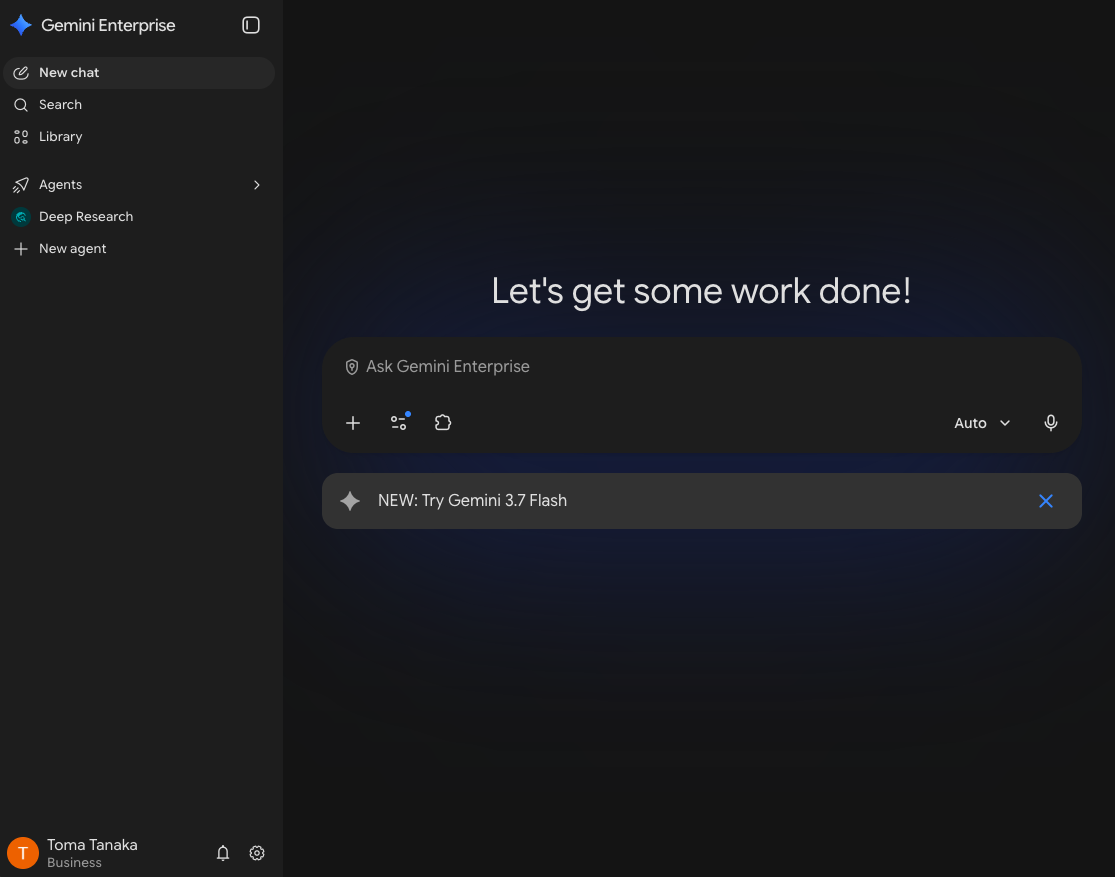
Task: Collapse the sidebar panel icon
Action: click(x=250, y=25)
